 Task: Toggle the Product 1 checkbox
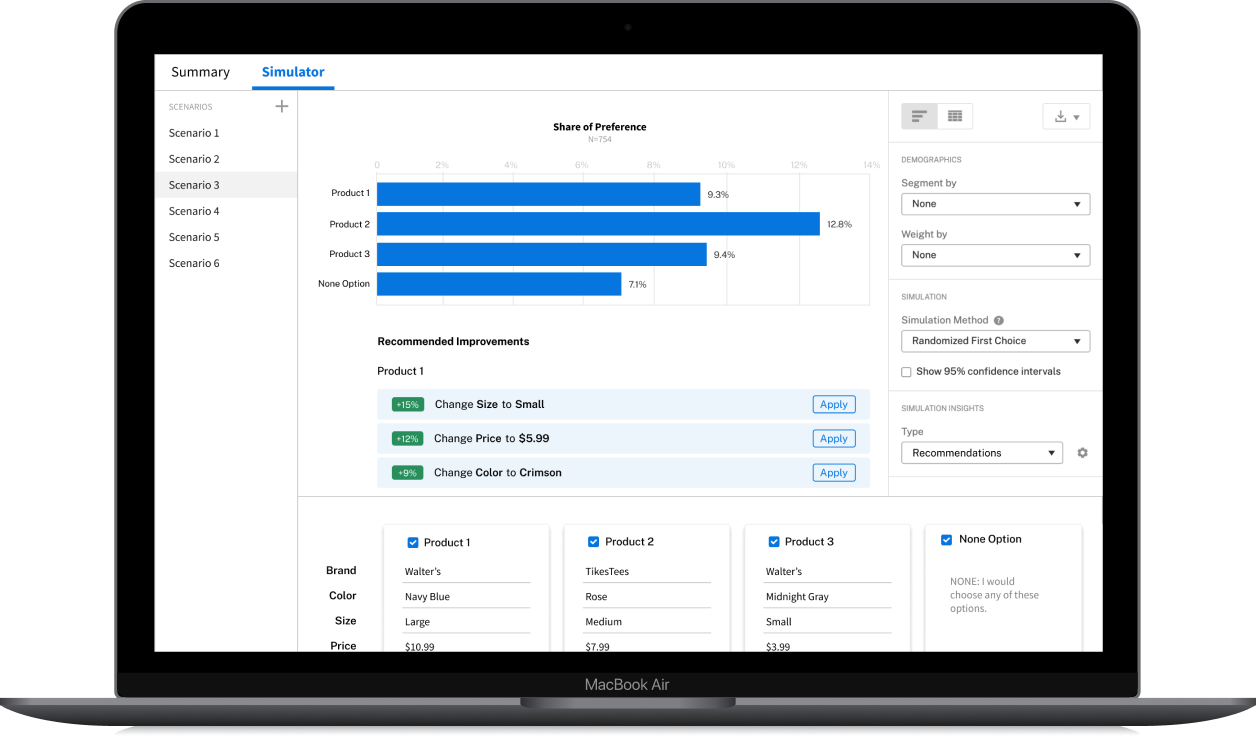point(413,542)
